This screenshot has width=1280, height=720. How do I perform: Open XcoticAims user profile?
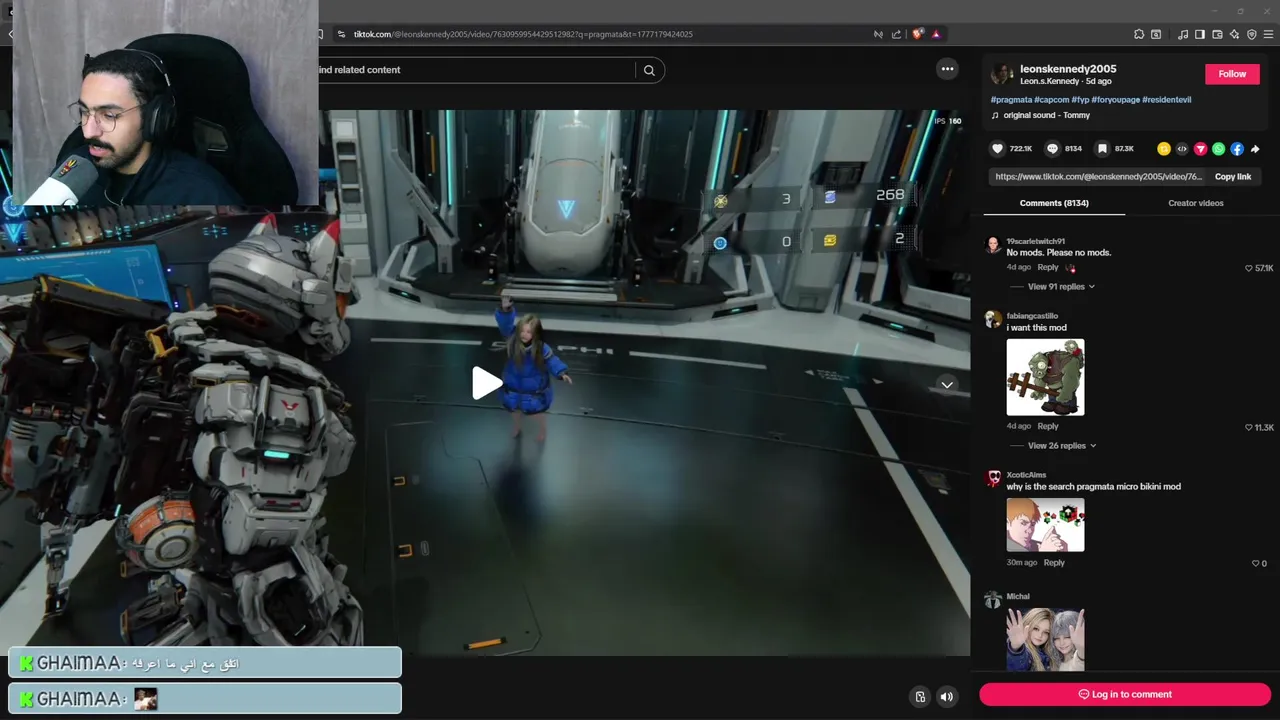(1026, 475)
